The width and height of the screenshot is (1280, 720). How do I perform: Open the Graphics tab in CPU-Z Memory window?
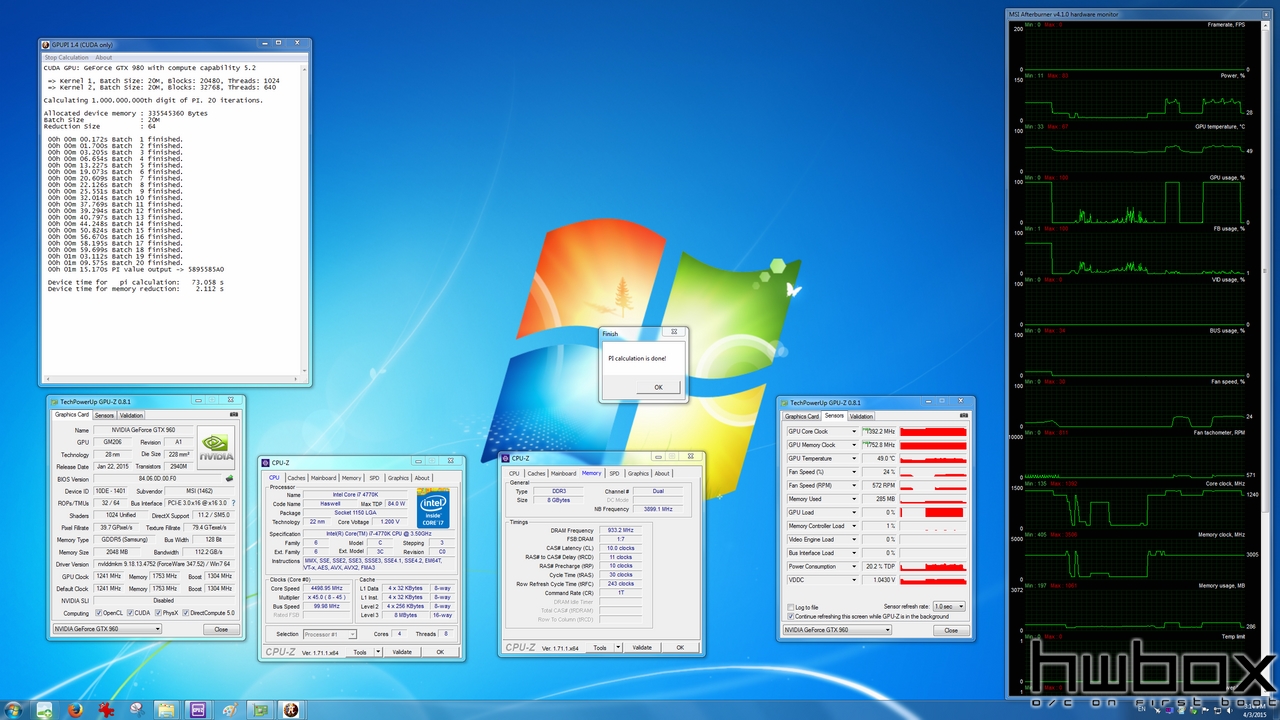[638, 473]
